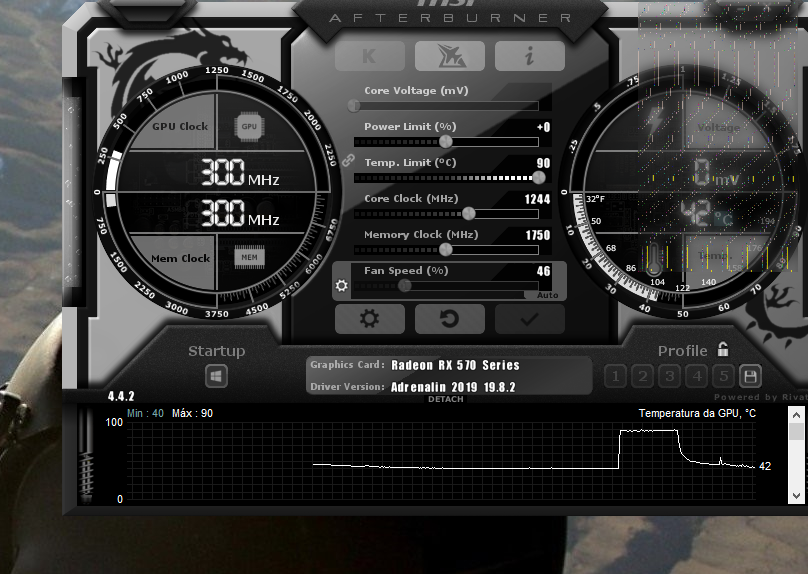Click the MEM chip icon in gauge

click(x=249, y=258)
